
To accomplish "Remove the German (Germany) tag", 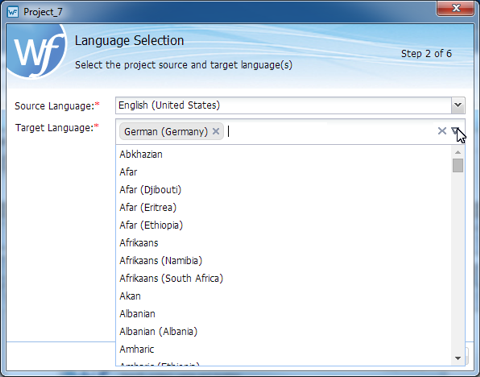I will 216,131.
